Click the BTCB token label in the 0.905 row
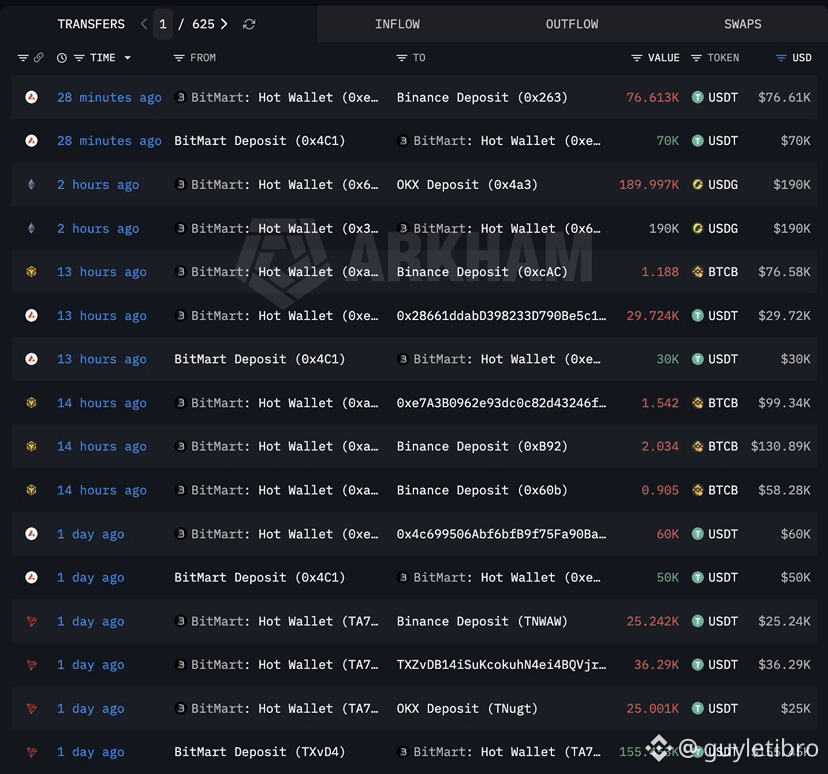The width and height of the screenshot is (828, 774). pyautogui.click(x=722, y=490)
